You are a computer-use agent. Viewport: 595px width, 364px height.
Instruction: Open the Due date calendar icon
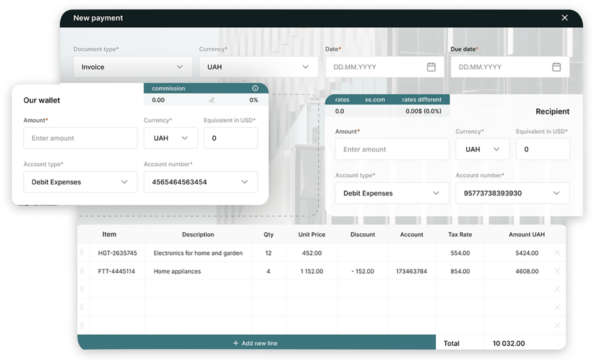556,67
